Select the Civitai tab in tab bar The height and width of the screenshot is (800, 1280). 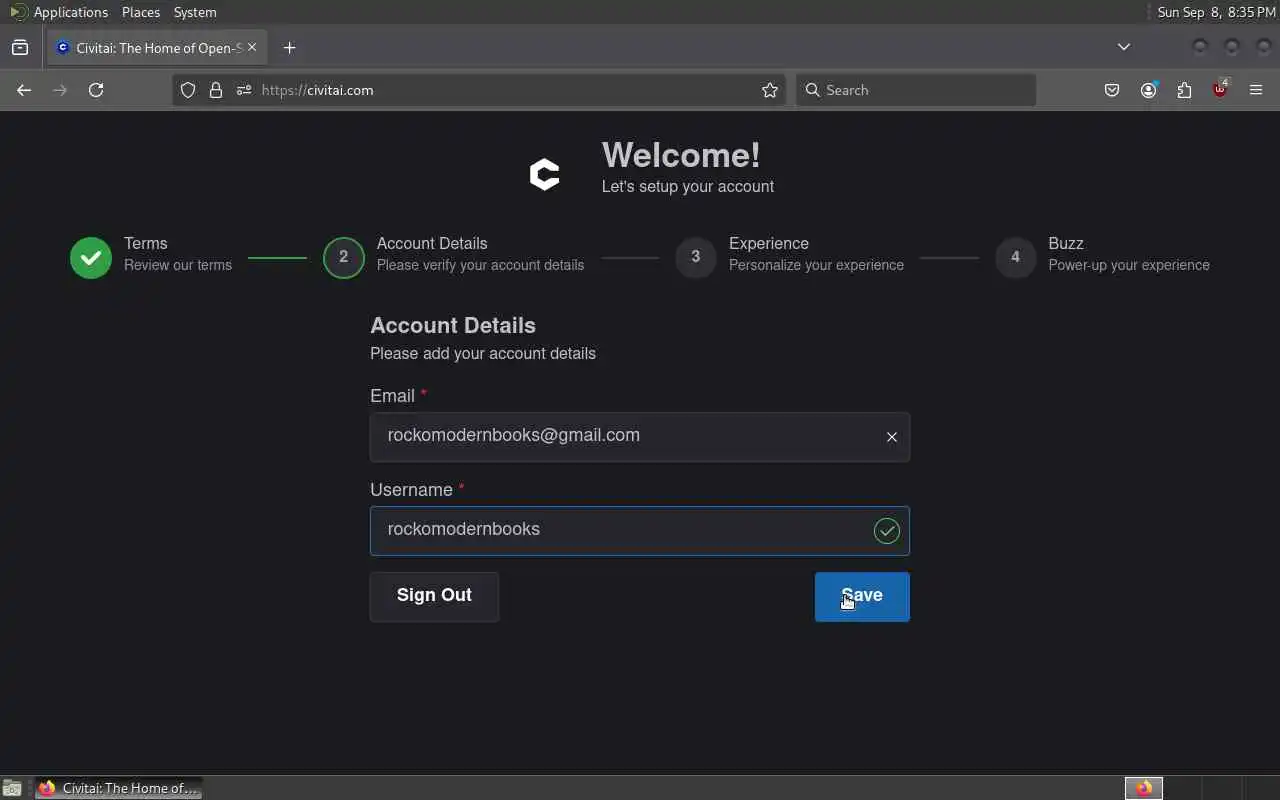click(157, 47)
